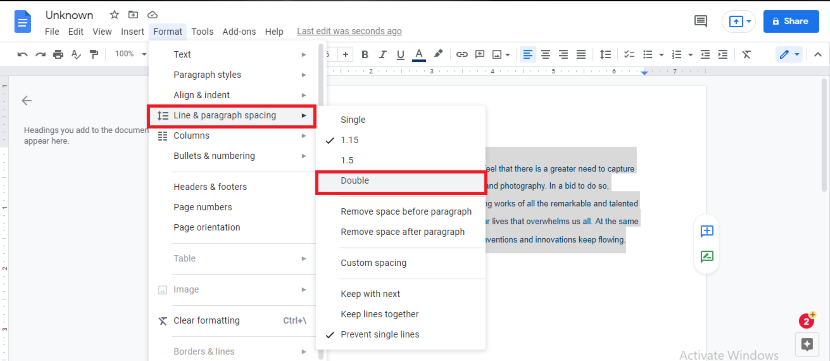The width and height of the screenshot is (830, 361).
Task: Toggle Underline formatting
Action: 400,54
